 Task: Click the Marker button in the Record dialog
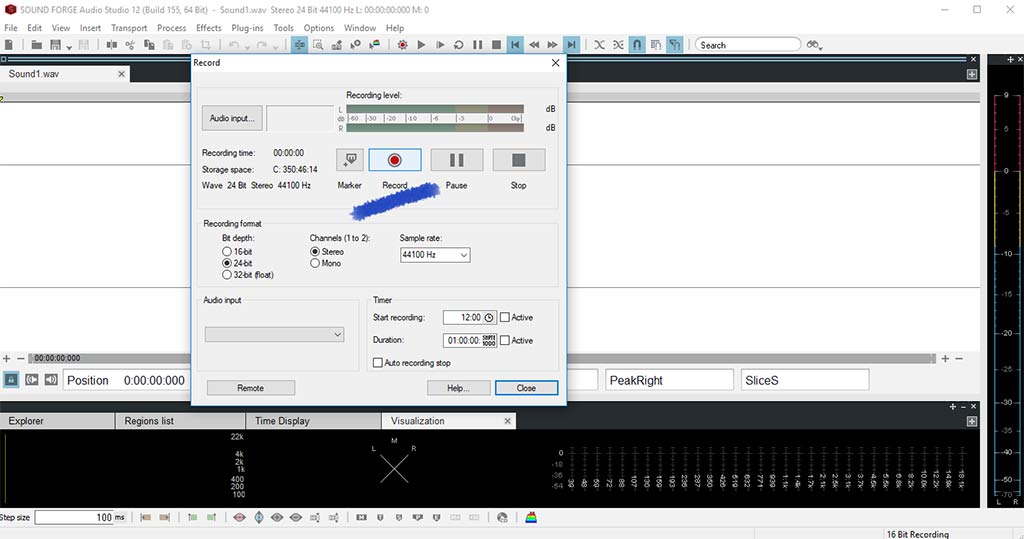pos(350,160)
